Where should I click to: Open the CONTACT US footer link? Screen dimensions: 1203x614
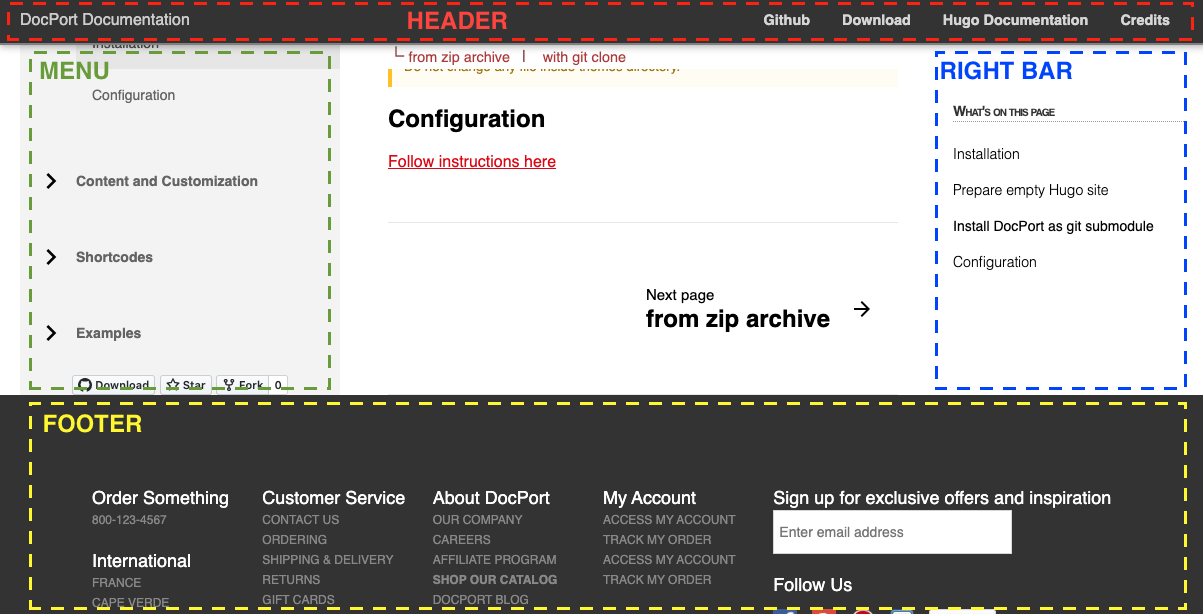tap(300, 520)
